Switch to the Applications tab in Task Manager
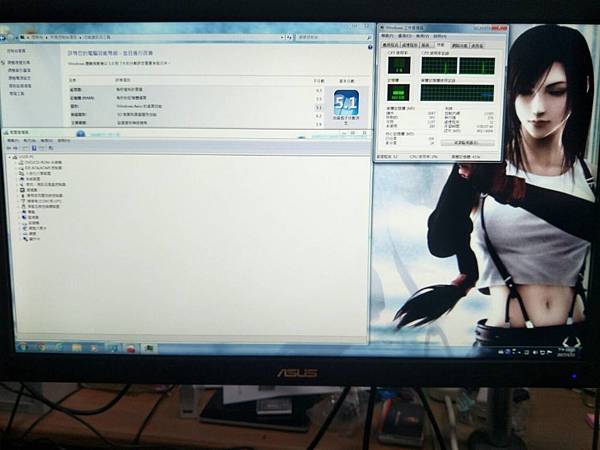Image resolution: width=600 pixels, height=450 pixels. click(390, 45)
